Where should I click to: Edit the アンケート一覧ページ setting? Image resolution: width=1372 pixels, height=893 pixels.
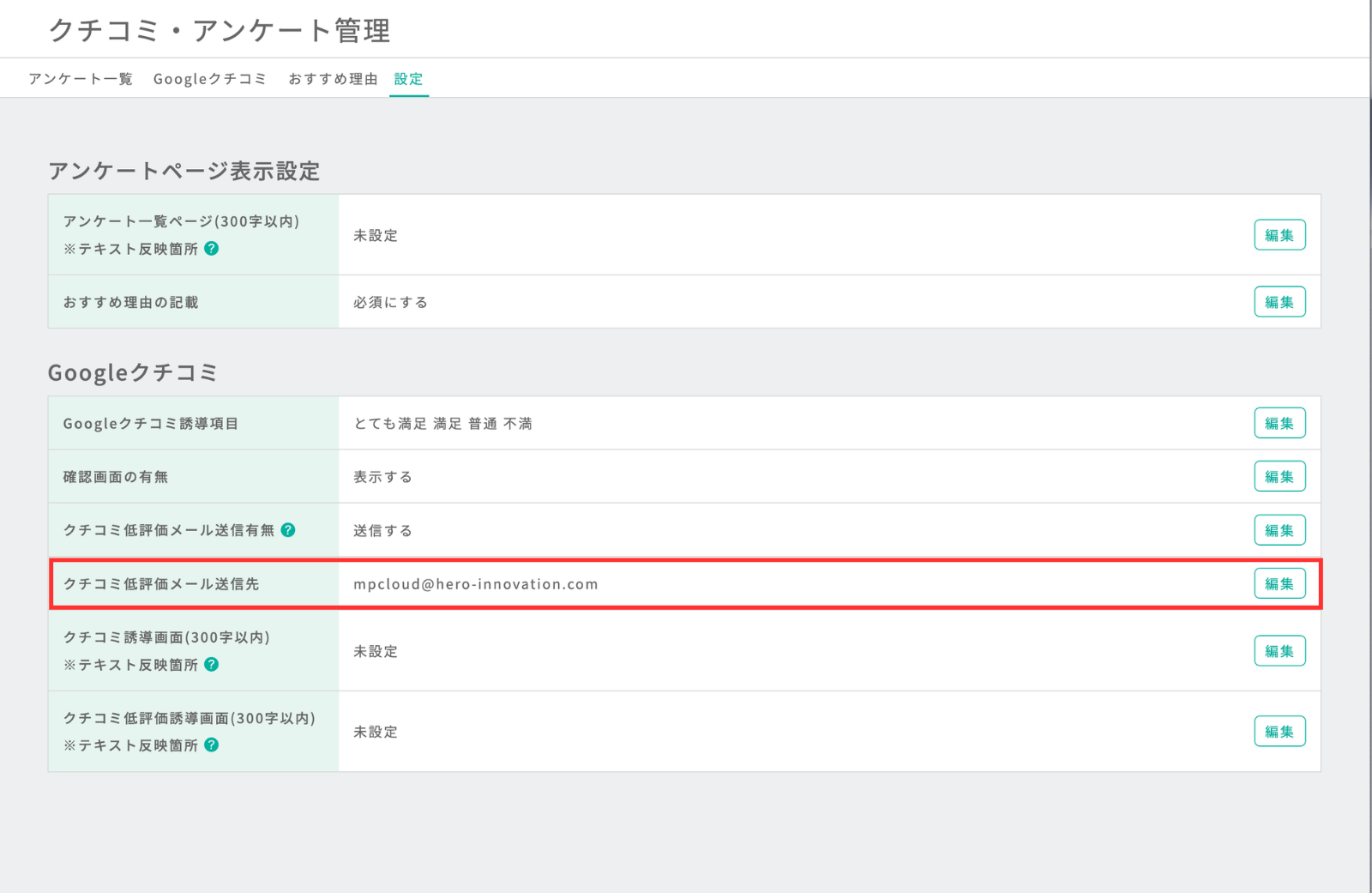[x=1279, y=235]
